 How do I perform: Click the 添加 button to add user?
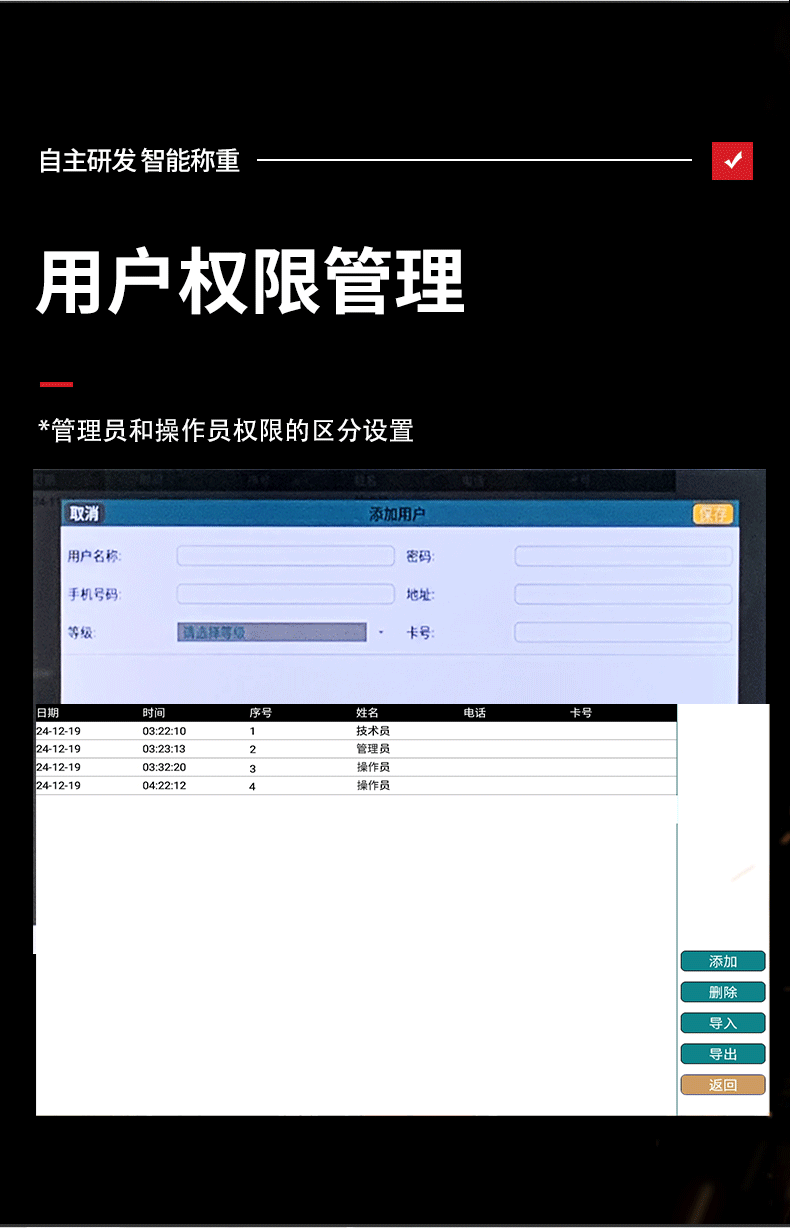(723, 961)
